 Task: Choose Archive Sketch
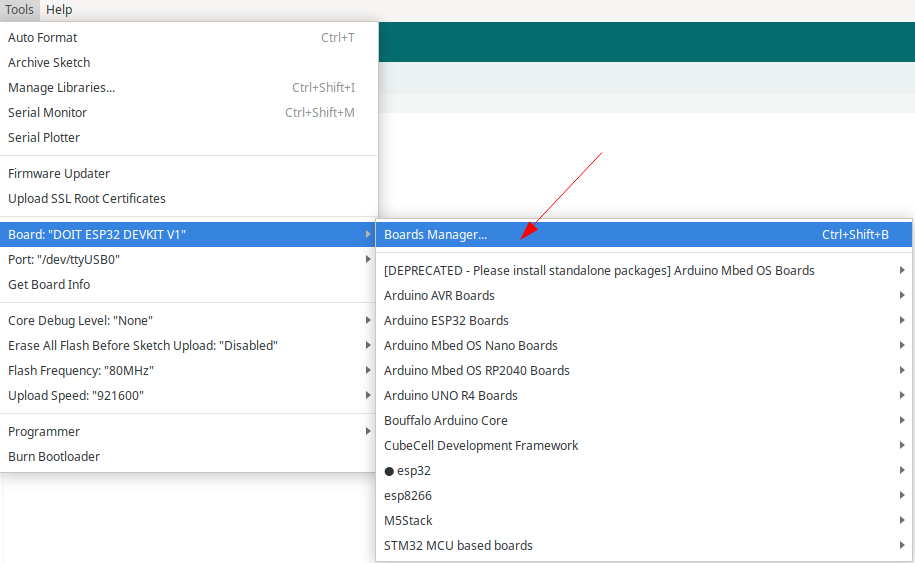click(x=189, y=62)
